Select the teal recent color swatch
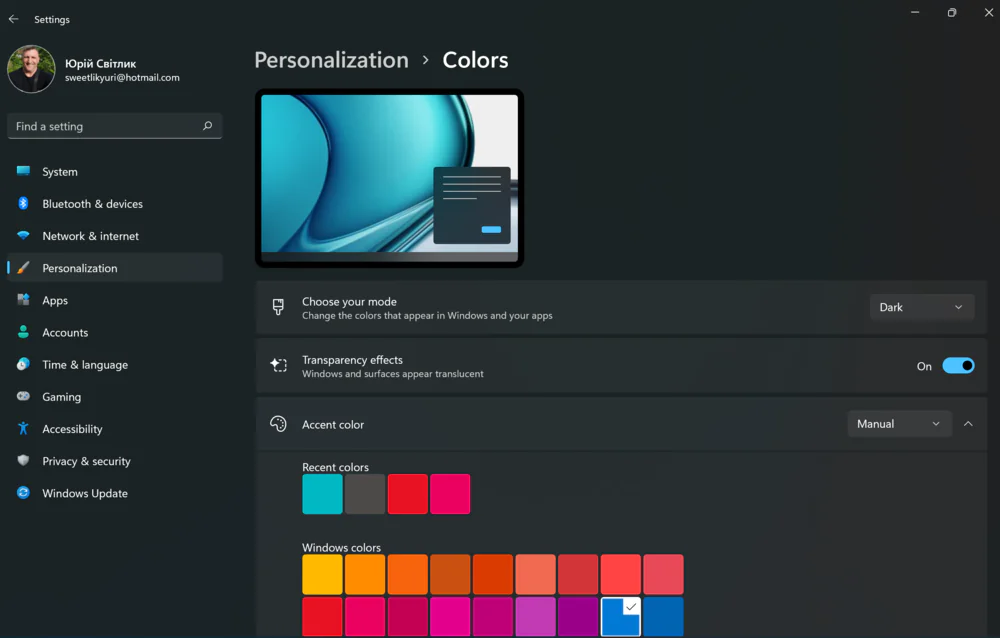 (x=322, y=494)
